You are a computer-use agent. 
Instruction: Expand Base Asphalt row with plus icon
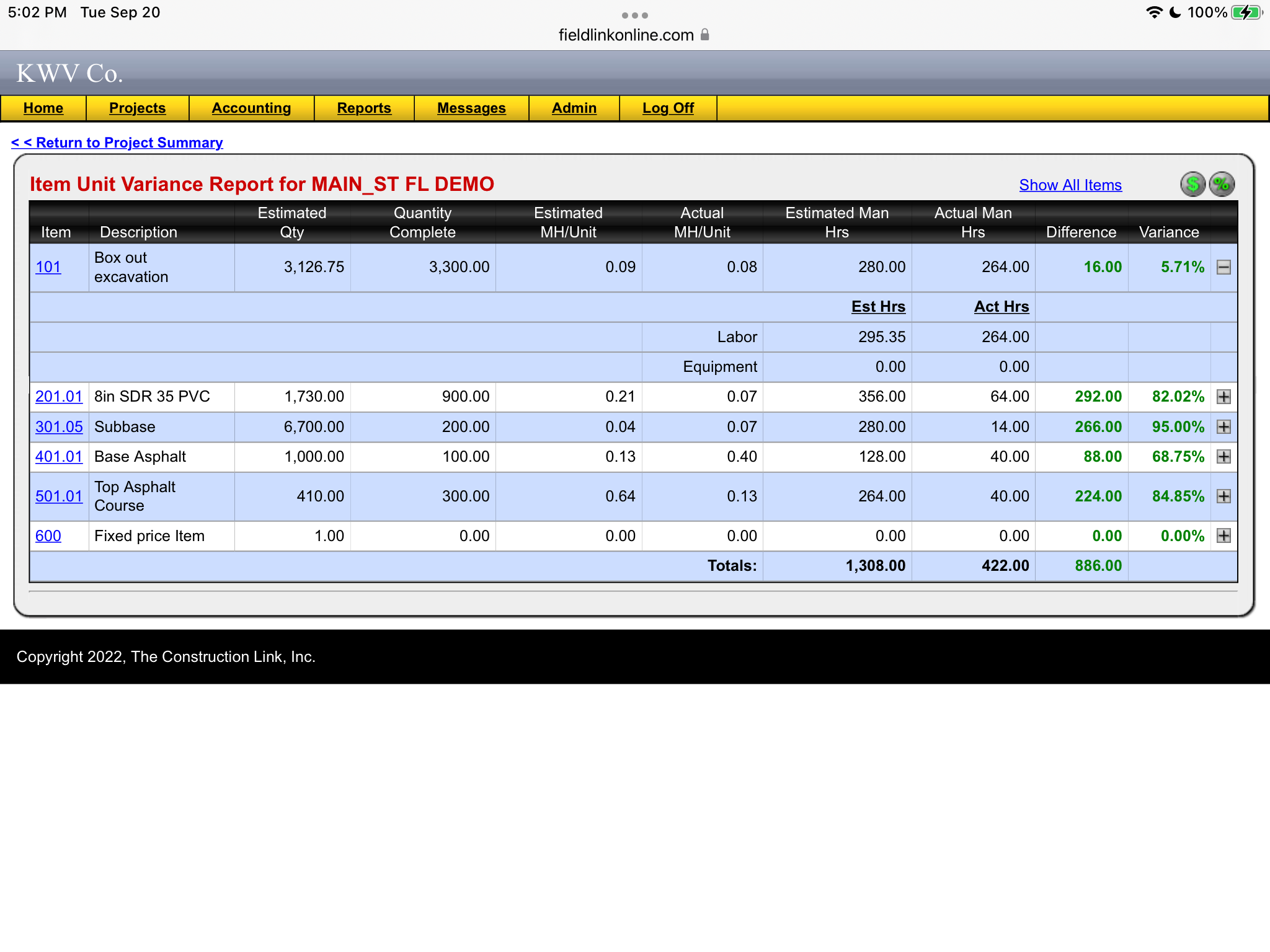click(1223, 457)
